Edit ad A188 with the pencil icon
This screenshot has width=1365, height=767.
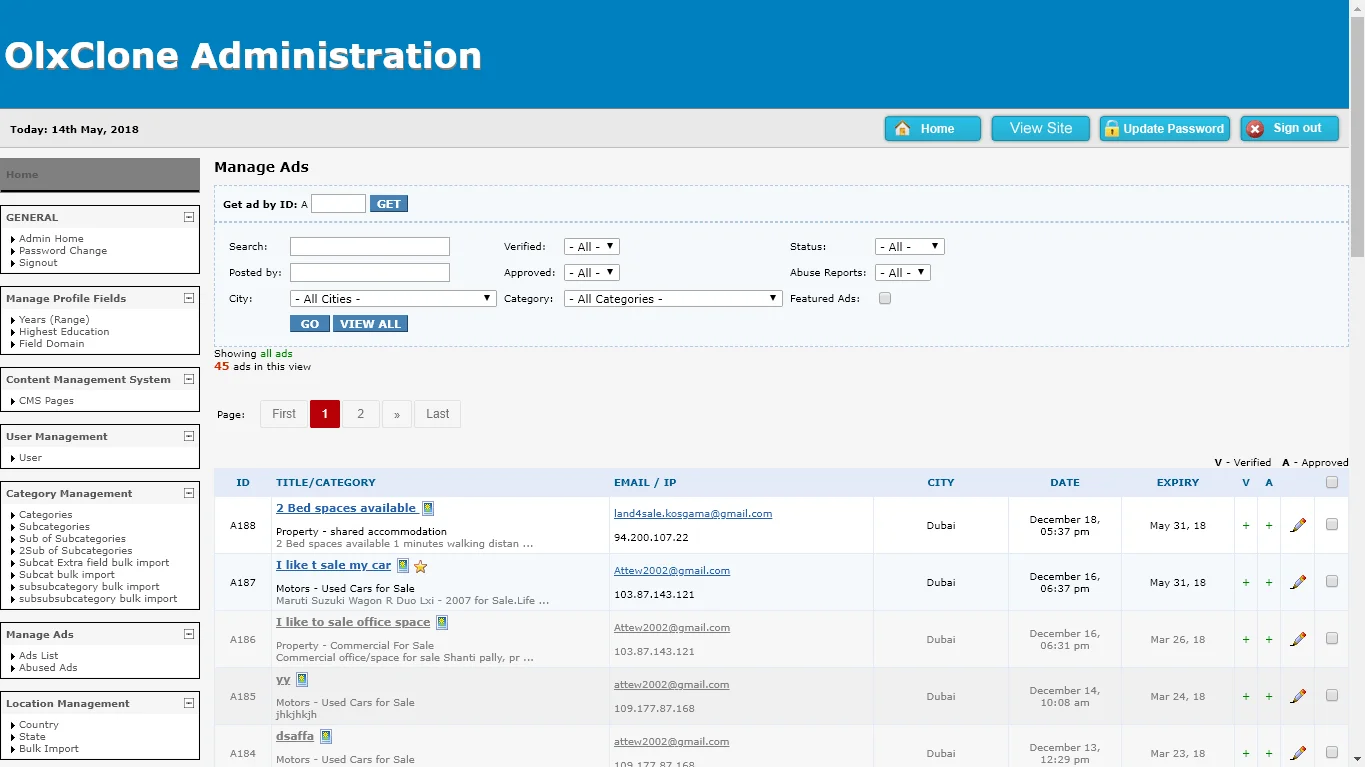[x=1298, y=525]
